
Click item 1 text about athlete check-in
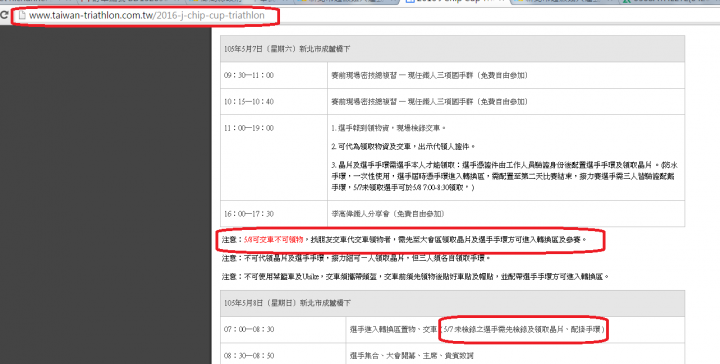pos(388,128)
